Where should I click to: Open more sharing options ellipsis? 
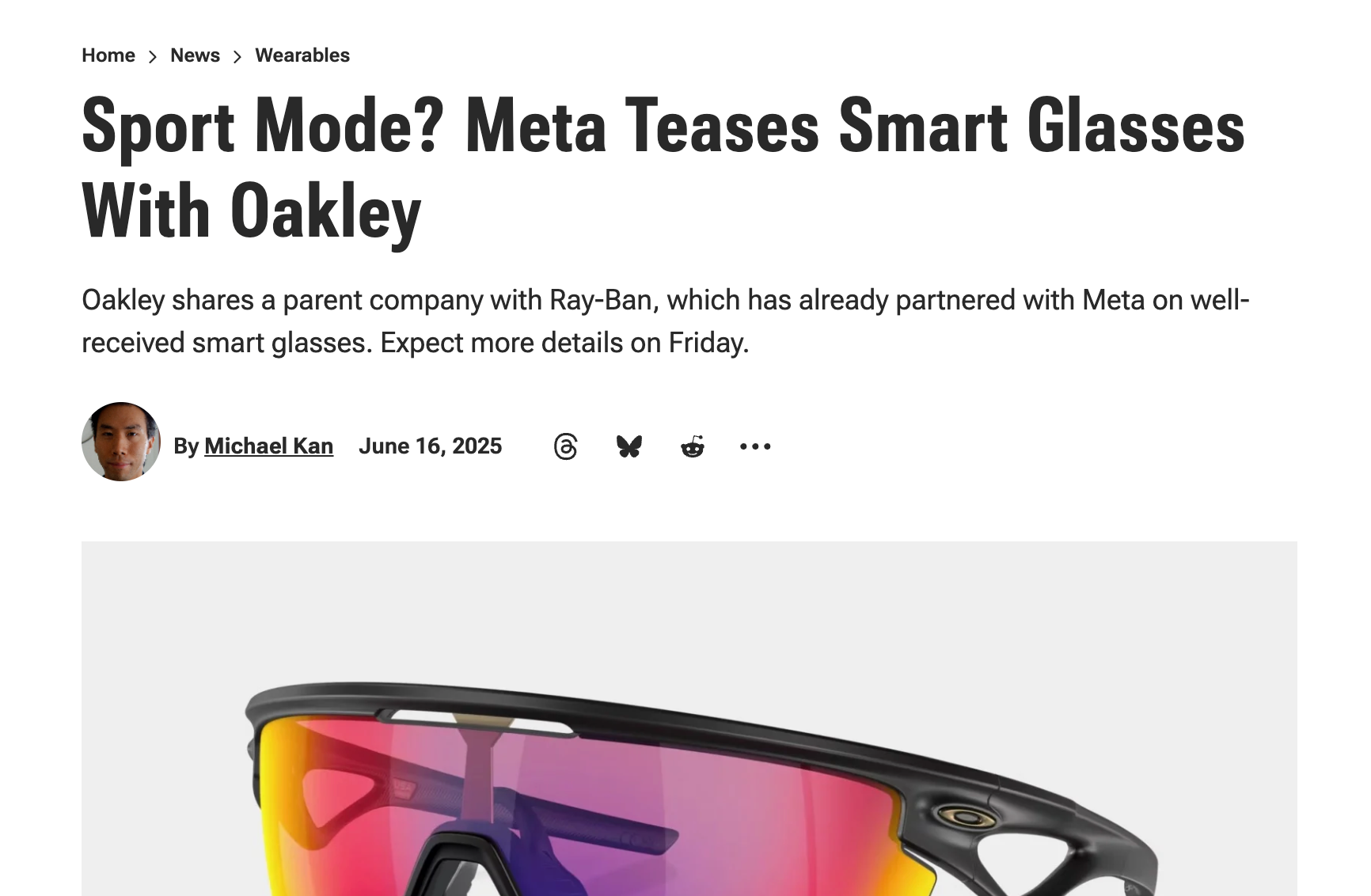pyautogui.click(x=755, y=446)
